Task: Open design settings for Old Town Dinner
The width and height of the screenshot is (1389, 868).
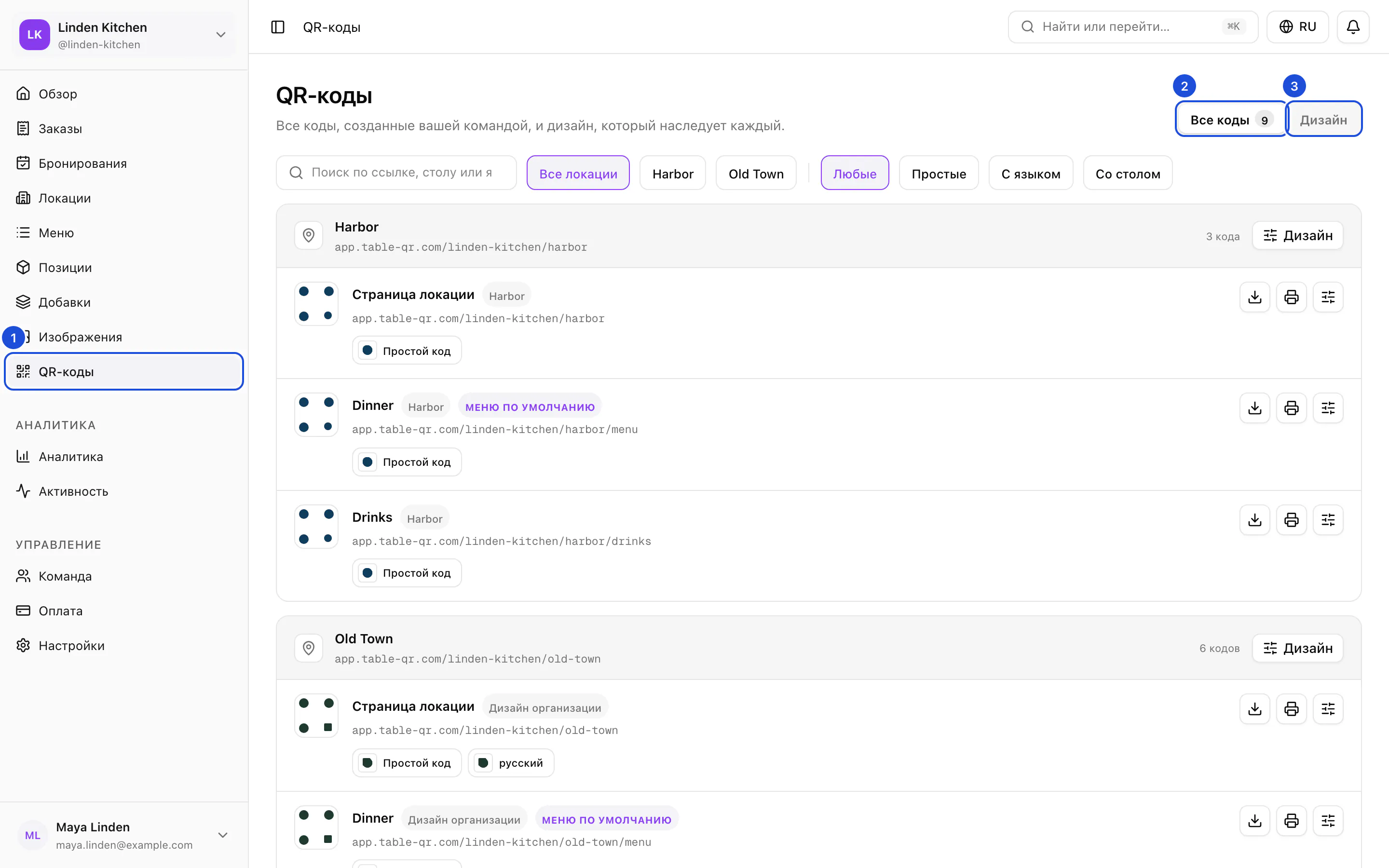Action: (x=1328, y=821)
